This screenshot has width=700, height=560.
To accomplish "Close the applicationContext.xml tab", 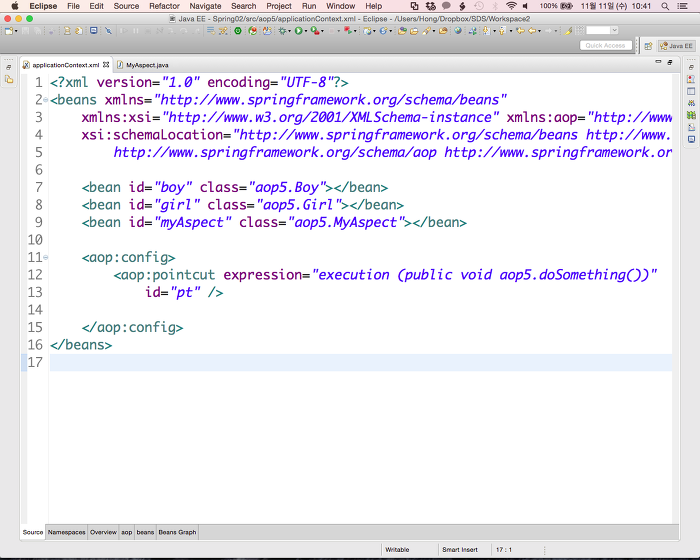I will coord(106,64).
